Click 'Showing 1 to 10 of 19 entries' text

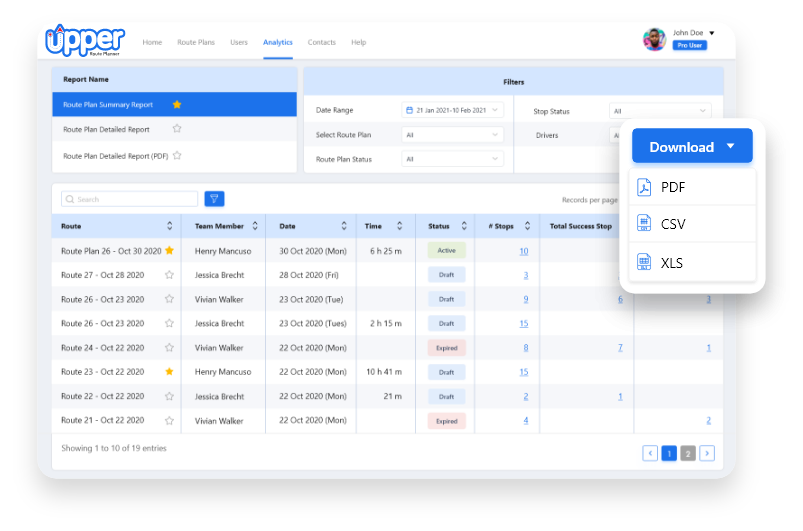tap(114, 448)
